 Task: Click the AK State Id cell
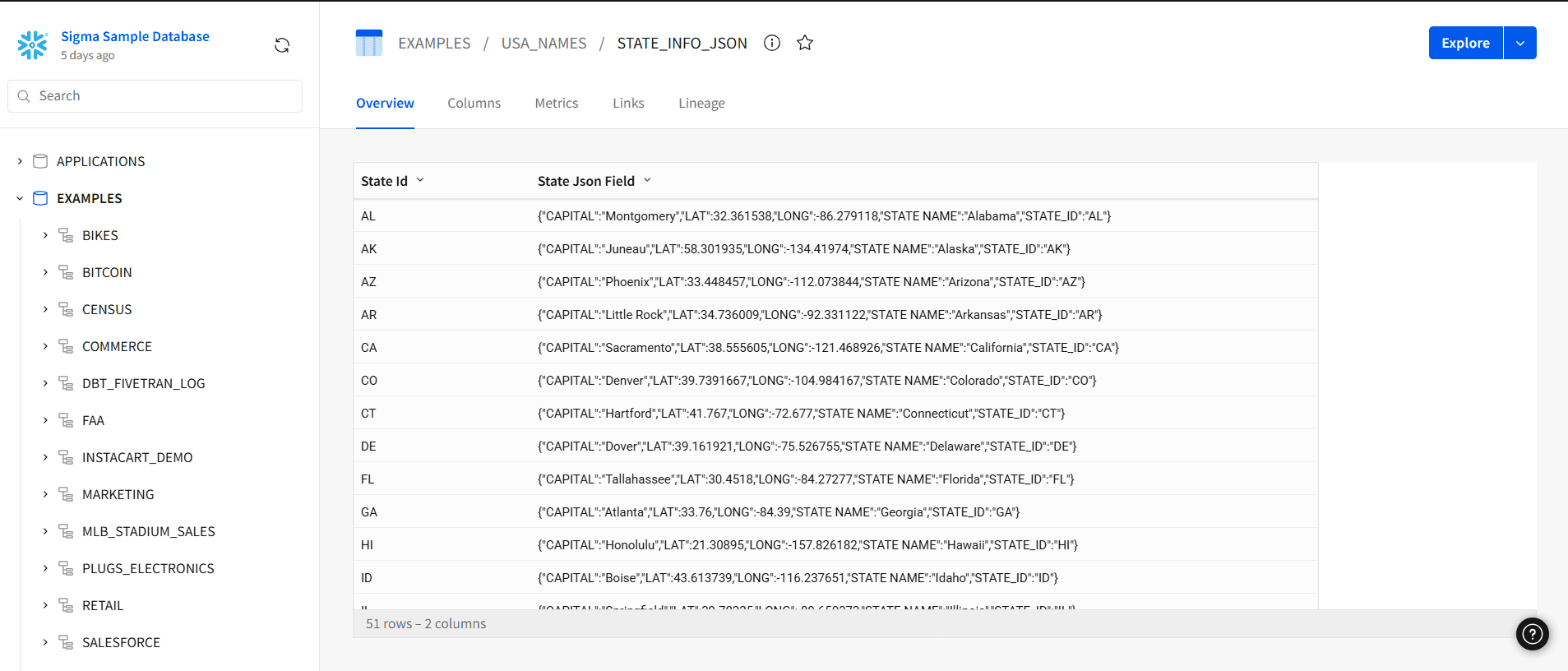442,248
